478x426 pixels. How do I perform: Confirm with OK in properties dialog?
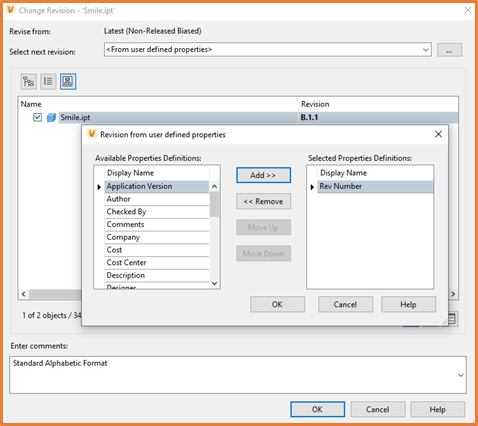click(277, 304)
